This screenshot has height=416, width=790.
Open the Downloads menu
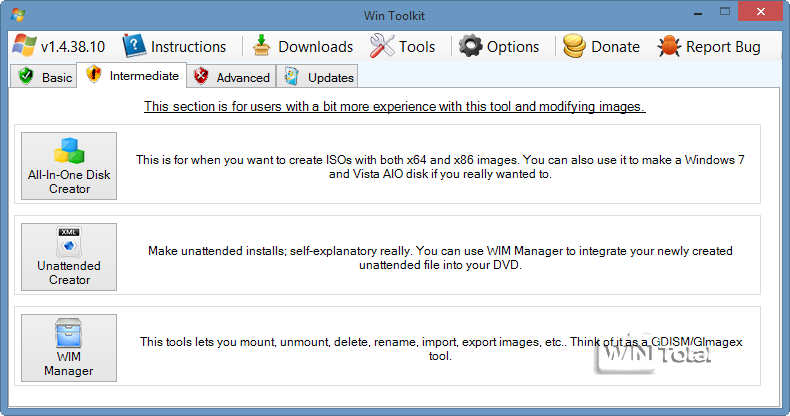[x=303, y=46]
